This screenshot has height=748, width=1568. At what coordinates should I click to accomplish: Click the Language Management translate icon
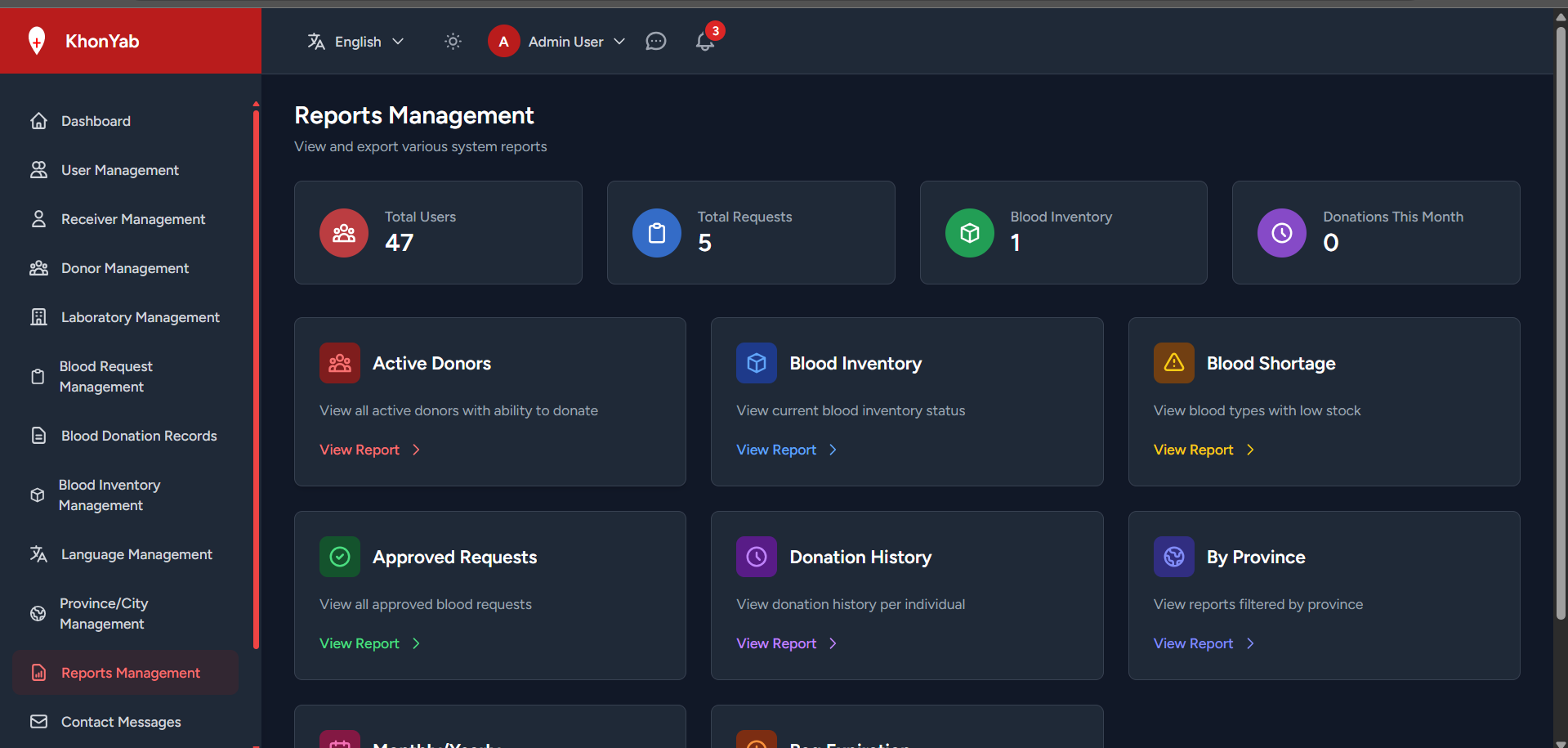[38, 554]
